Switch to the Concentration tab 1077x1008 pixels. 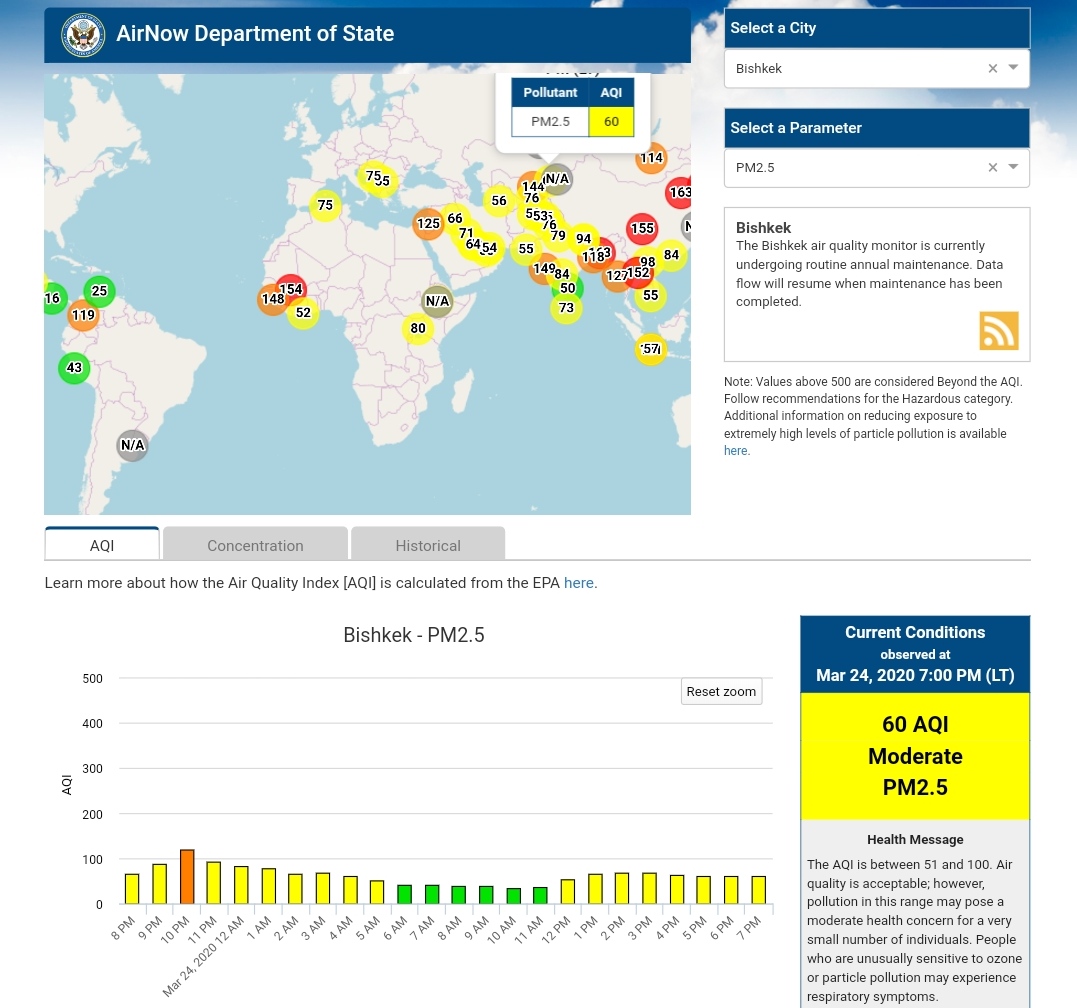[x=255, y=545]
